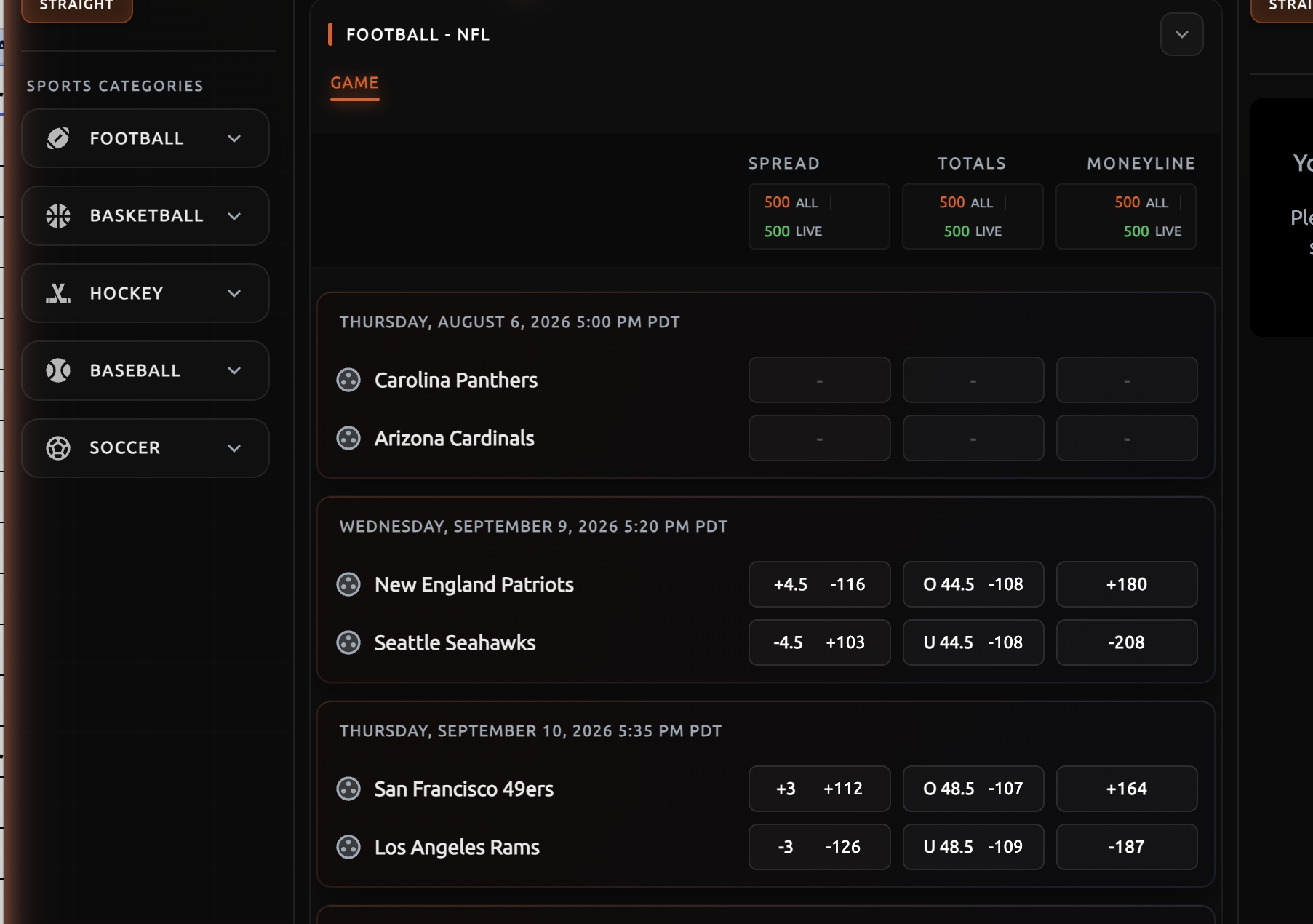This screenshot has width=1313, height=924.
Task: Open the Football category
Action: 145,138
